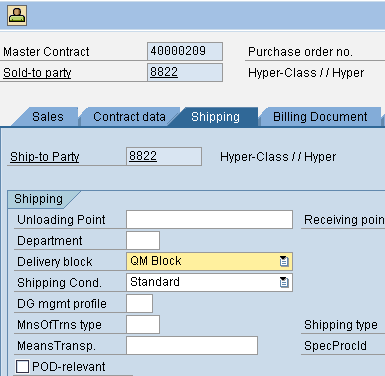
Task: Click the Ship-to Party 8822 field
Action: tap(164, 156)
